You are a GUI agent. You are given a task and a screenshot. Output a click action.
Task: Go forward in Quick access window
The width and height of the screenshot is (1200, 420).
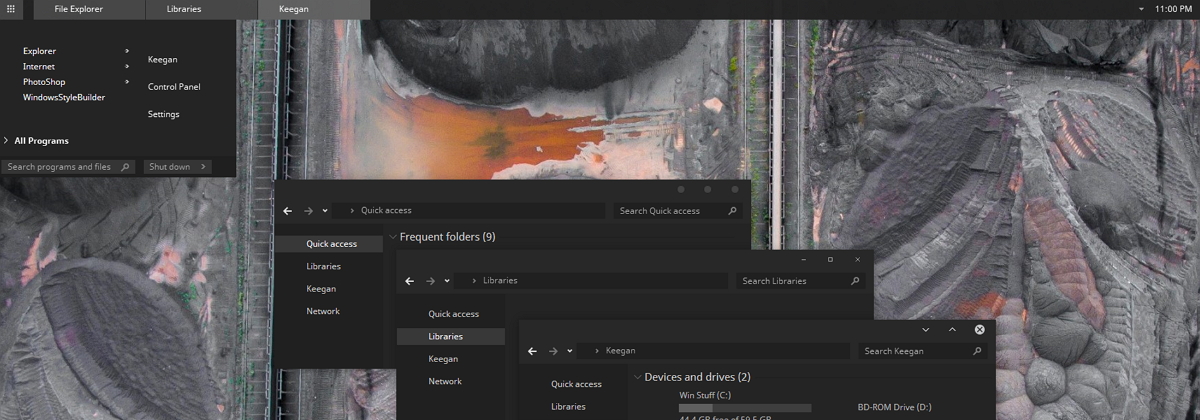tap(309, 211)
